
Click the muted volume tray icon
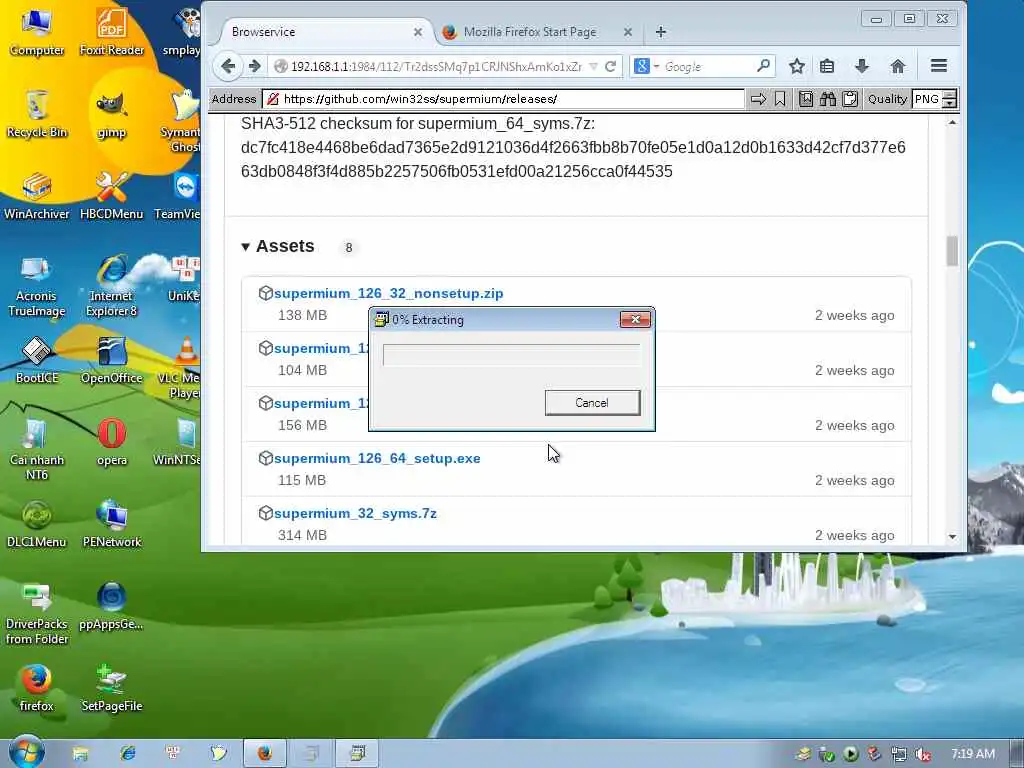pyautogui.click(x=922, y=755)
